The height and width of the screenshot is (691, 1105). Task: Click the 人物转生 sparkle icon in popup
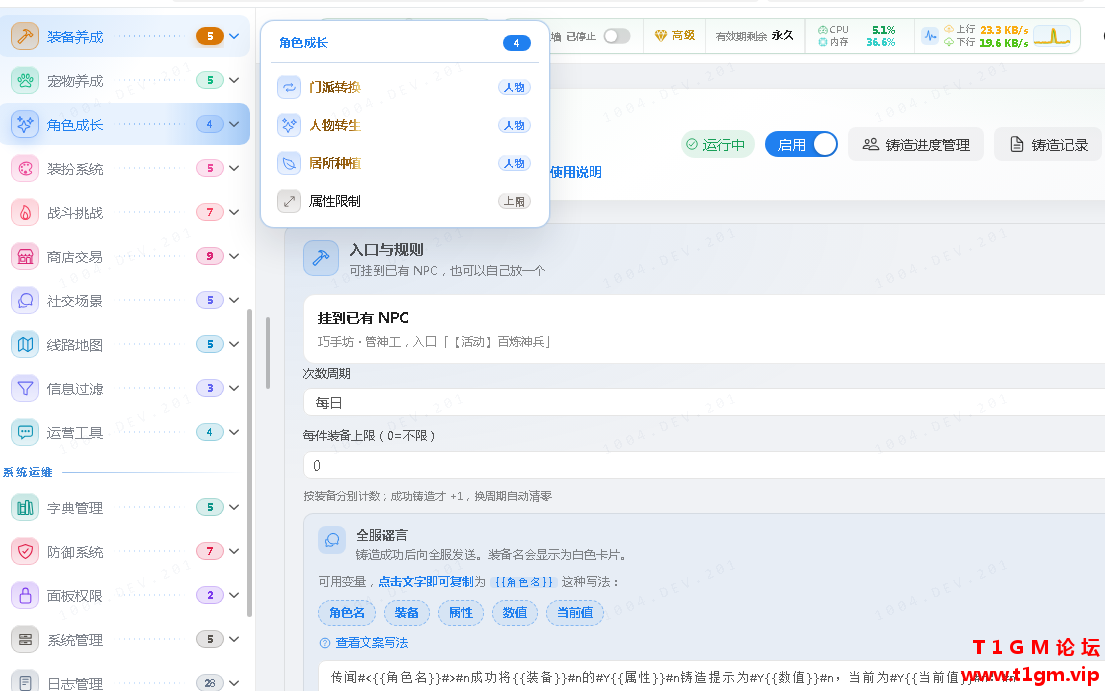click(289, 125)
